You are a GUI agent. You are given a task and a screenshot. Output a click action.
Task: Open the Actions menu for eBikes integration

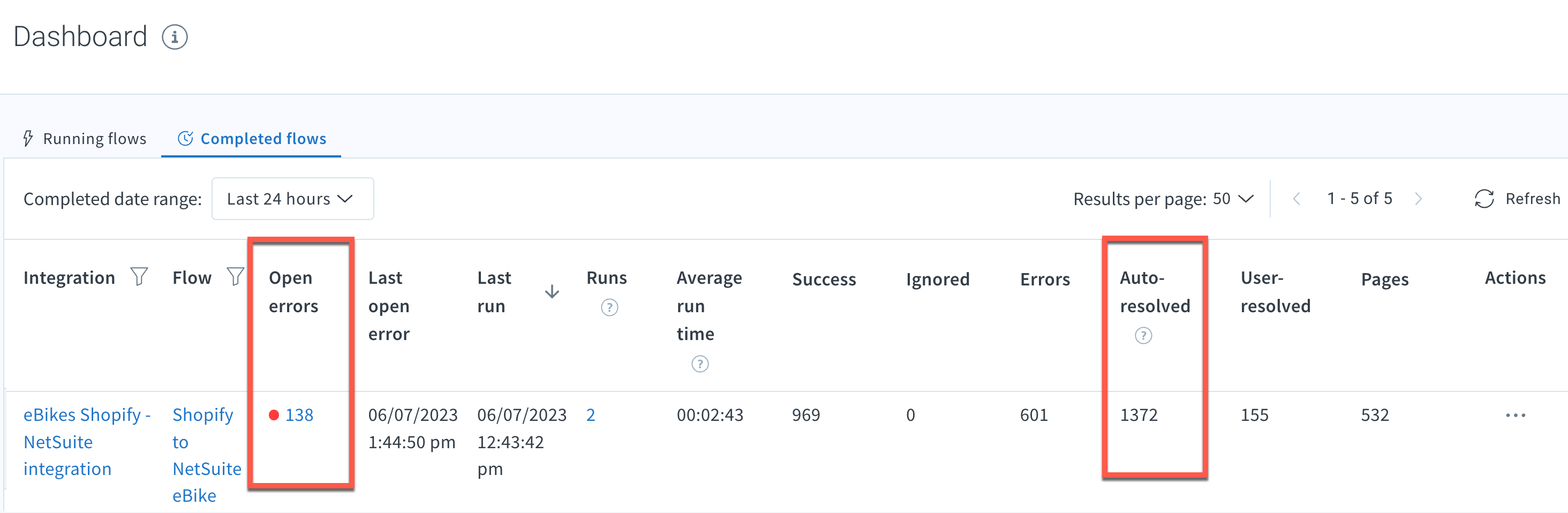[x=1516, y=414]
